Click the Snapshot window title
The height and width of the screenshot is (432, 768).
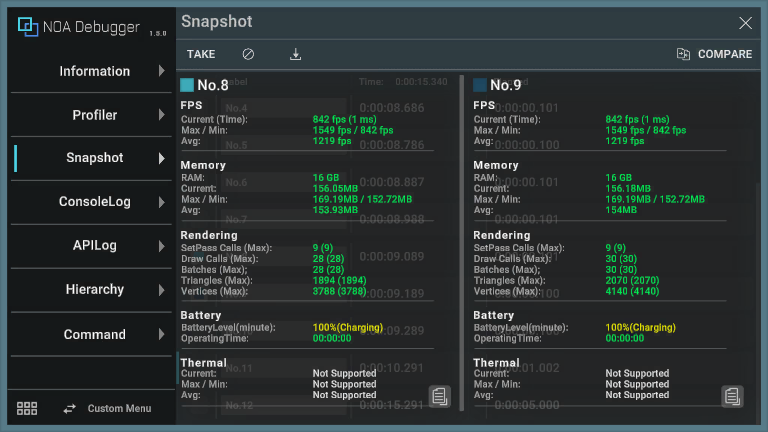point(217,22)
